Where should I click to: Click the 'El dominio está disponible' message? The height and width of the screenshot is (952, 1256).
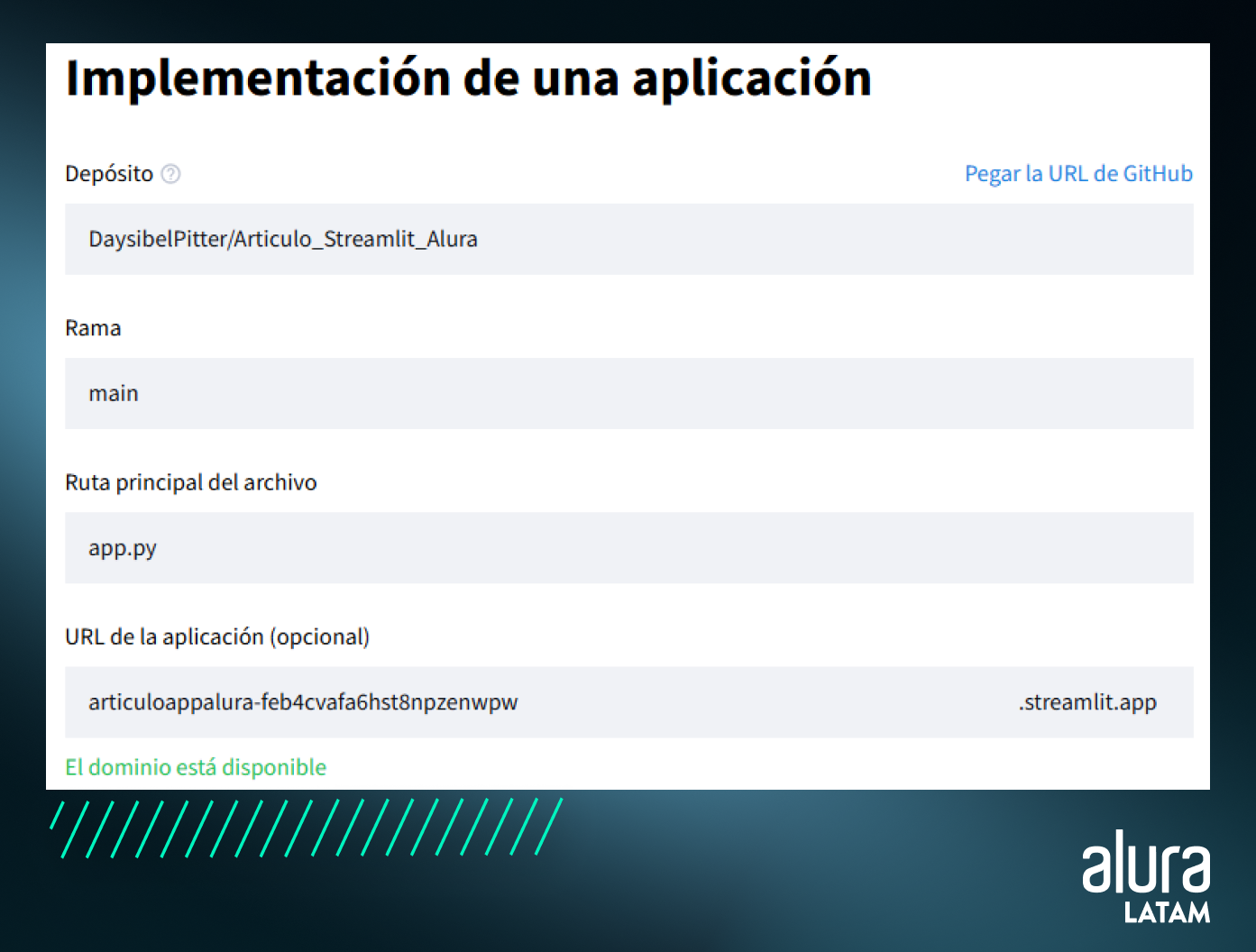196,767
